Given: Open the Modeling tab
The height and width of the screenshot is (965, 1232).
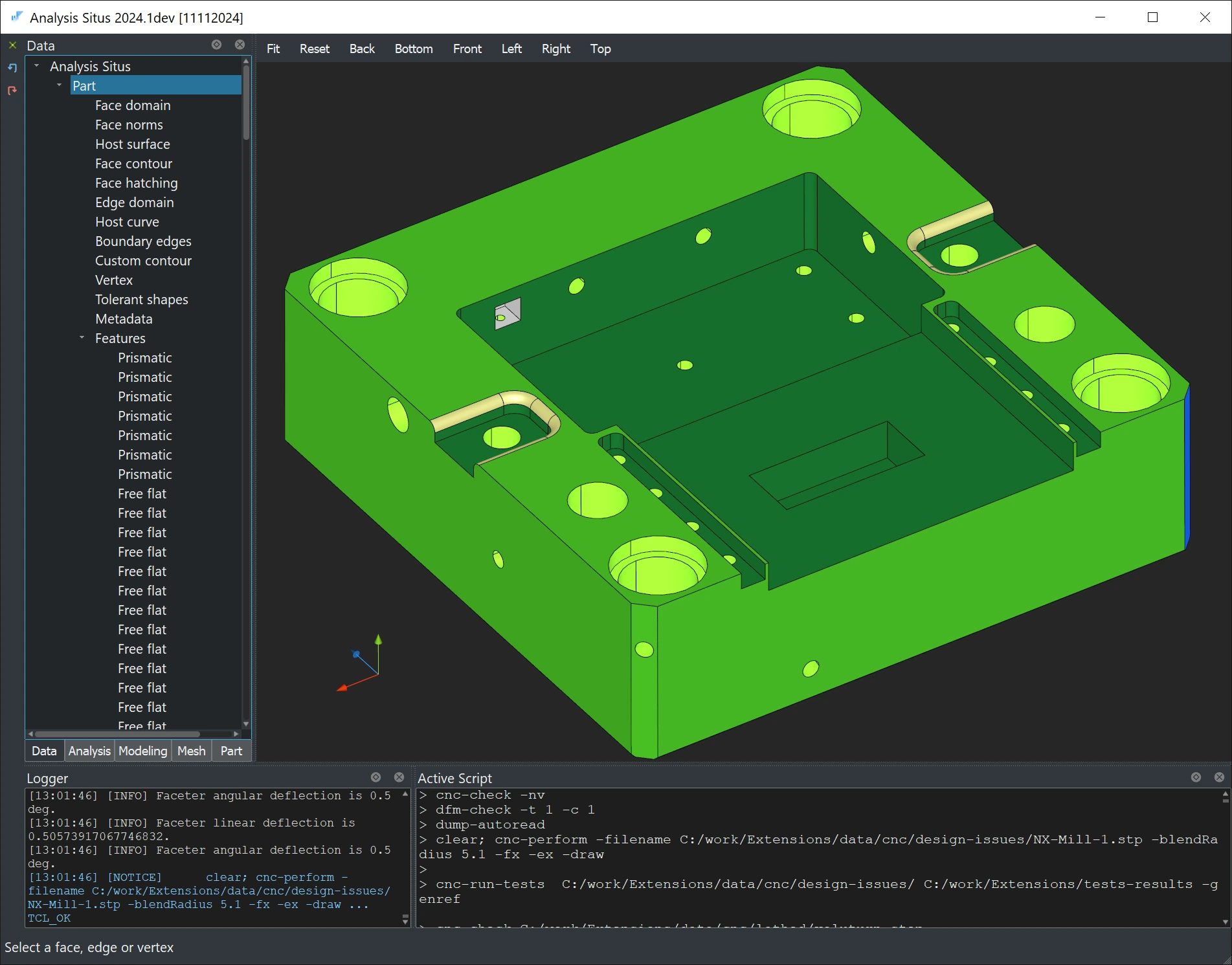Looking at the screenshot, I should pyautogui.click(x=142, y=751).
